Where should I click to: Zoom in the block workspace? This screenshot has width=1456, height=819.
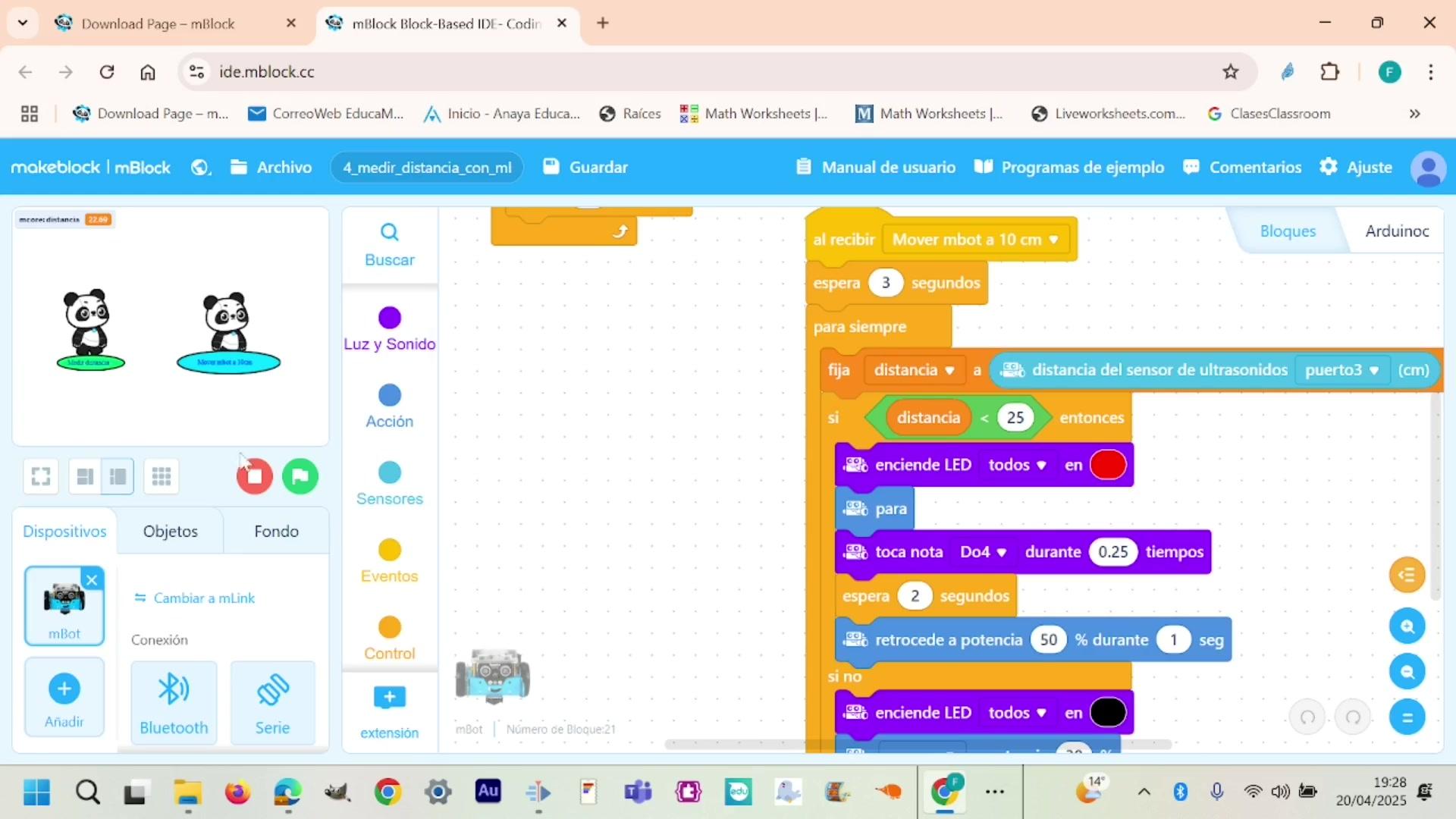pyautogui.click(x=1407, y=626)
